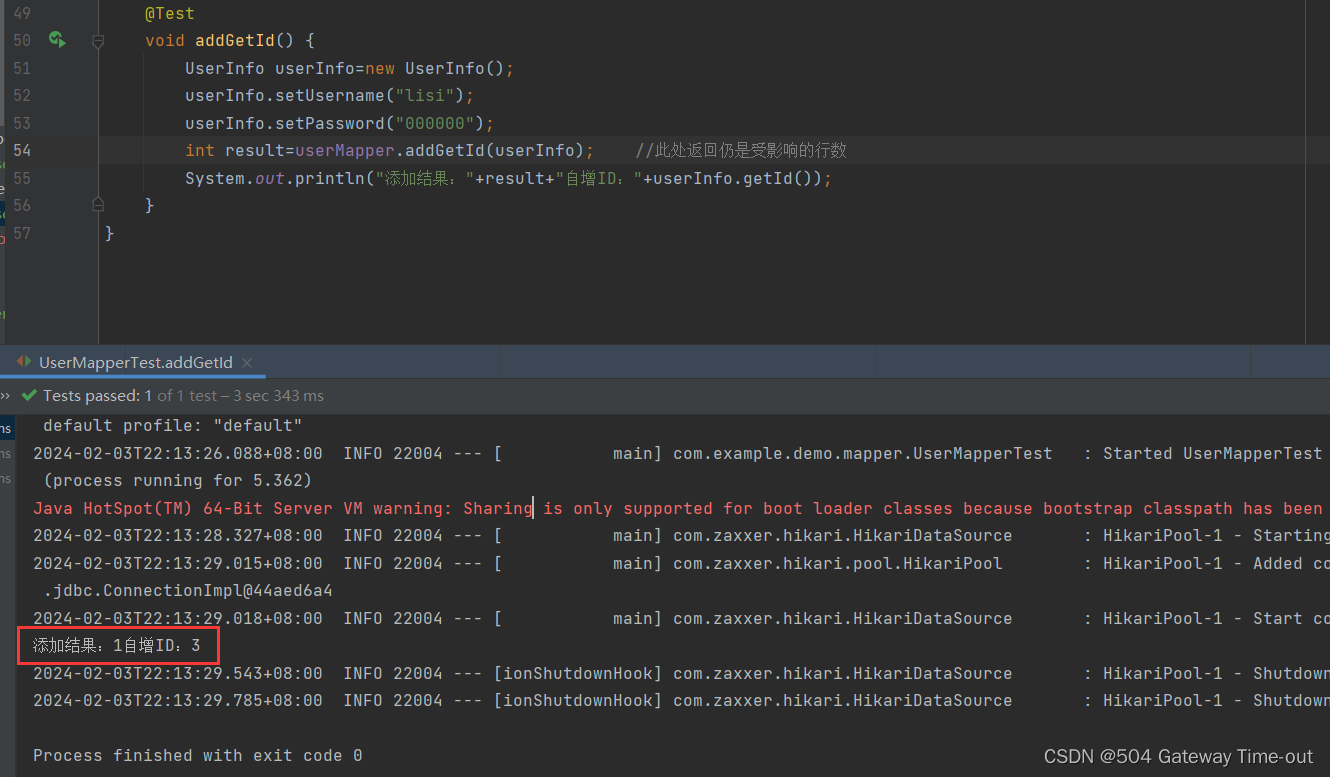Click the 'Tests passed: 1 of 1 test' status text
The image size is (1330, 777).
coord(183,396)
